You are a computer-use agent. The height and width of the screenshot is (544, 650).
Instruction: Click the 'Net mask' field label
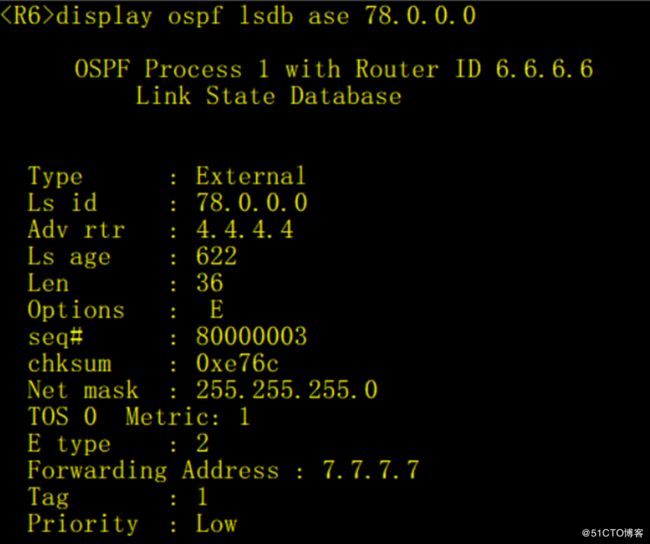tap(83, 390)
